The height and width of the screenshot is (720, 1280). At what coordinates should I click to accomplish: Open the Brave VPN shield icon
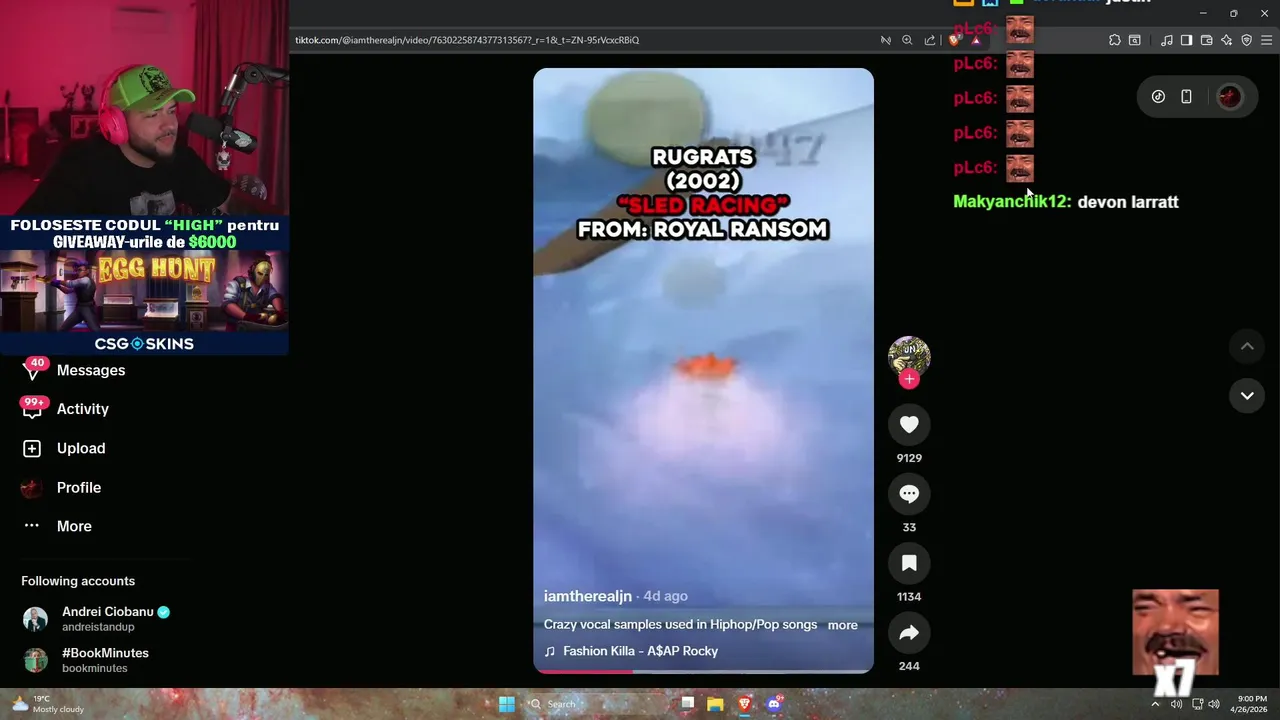[x=1247, y=40]
